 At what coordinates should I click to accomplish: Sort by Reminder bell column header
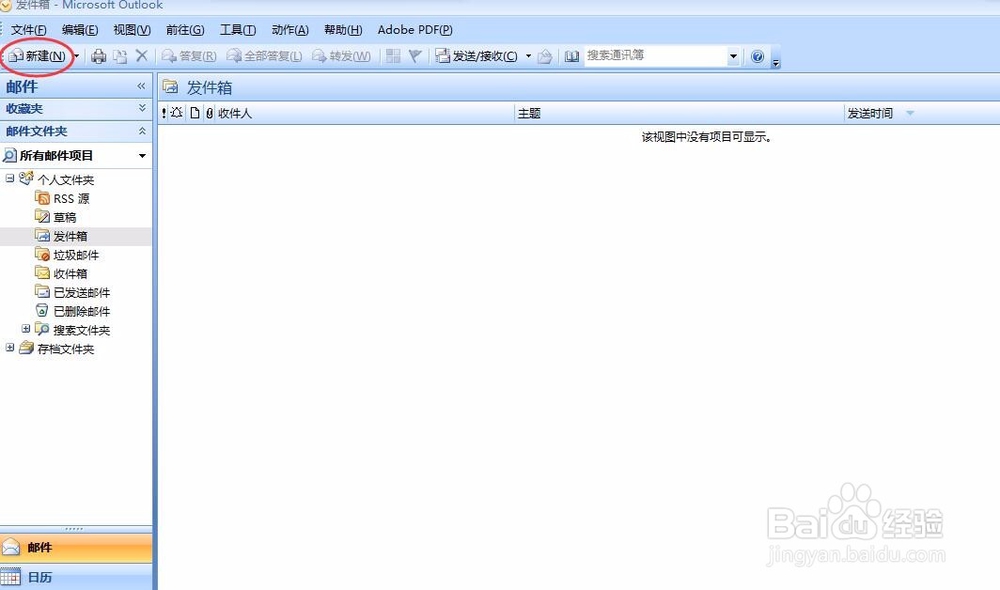point(177,113)
